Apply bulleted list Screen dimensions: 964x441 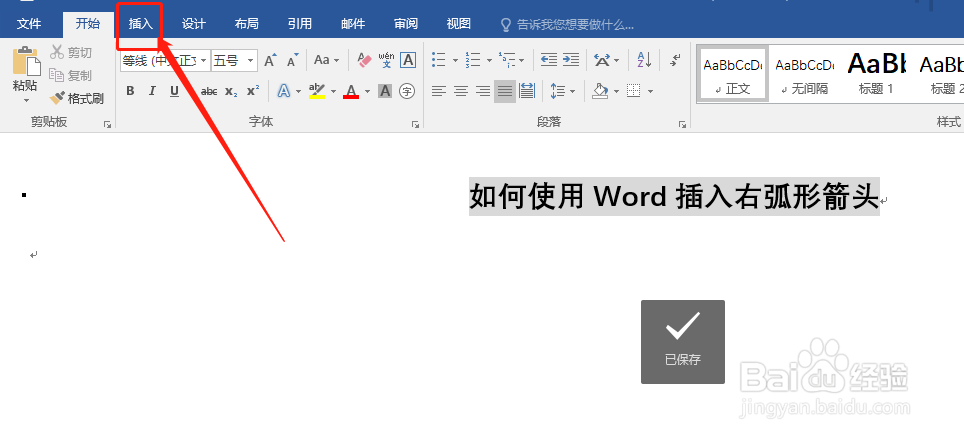(x=438, y=60)
